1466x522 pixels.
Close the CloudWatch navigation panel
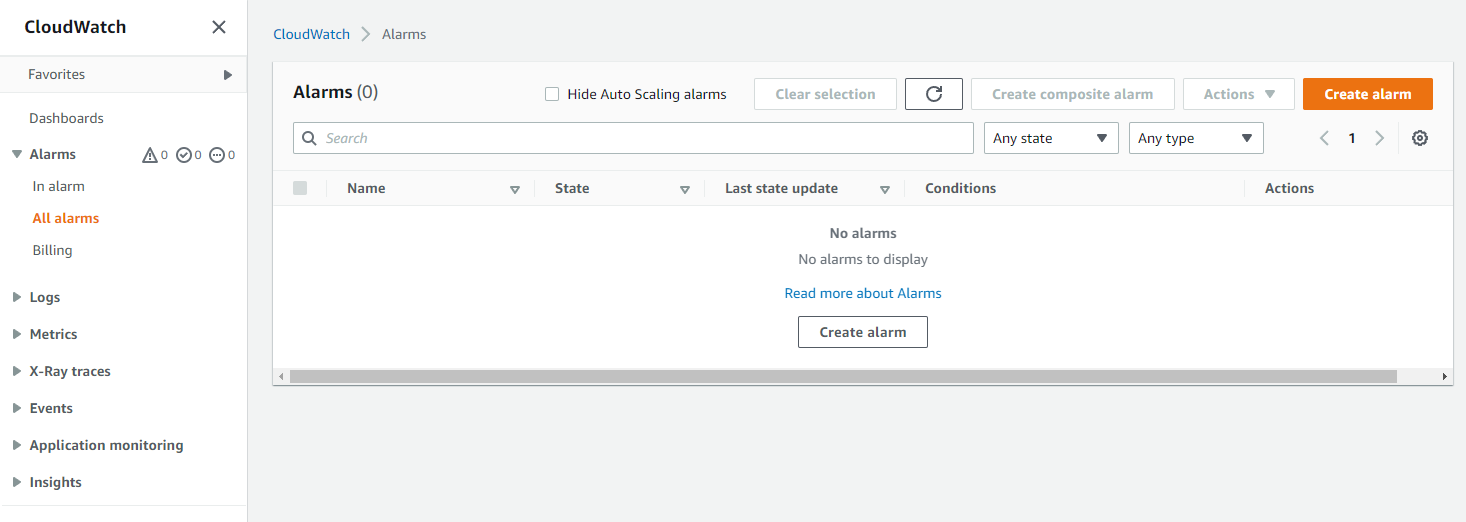[x=219, y=27]
